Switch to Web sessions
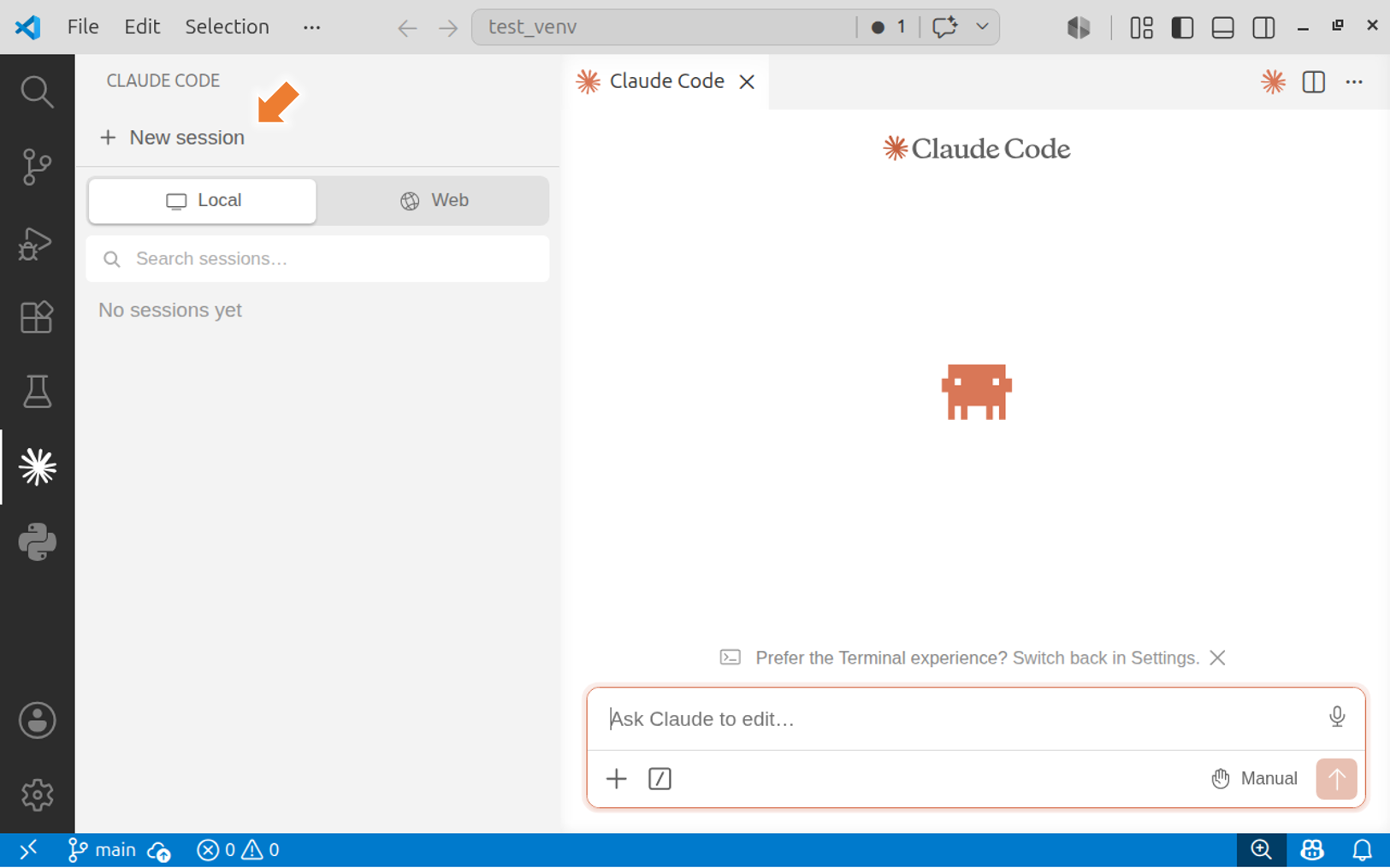Screen dimensions: 1390x868 tap(434, 201)
